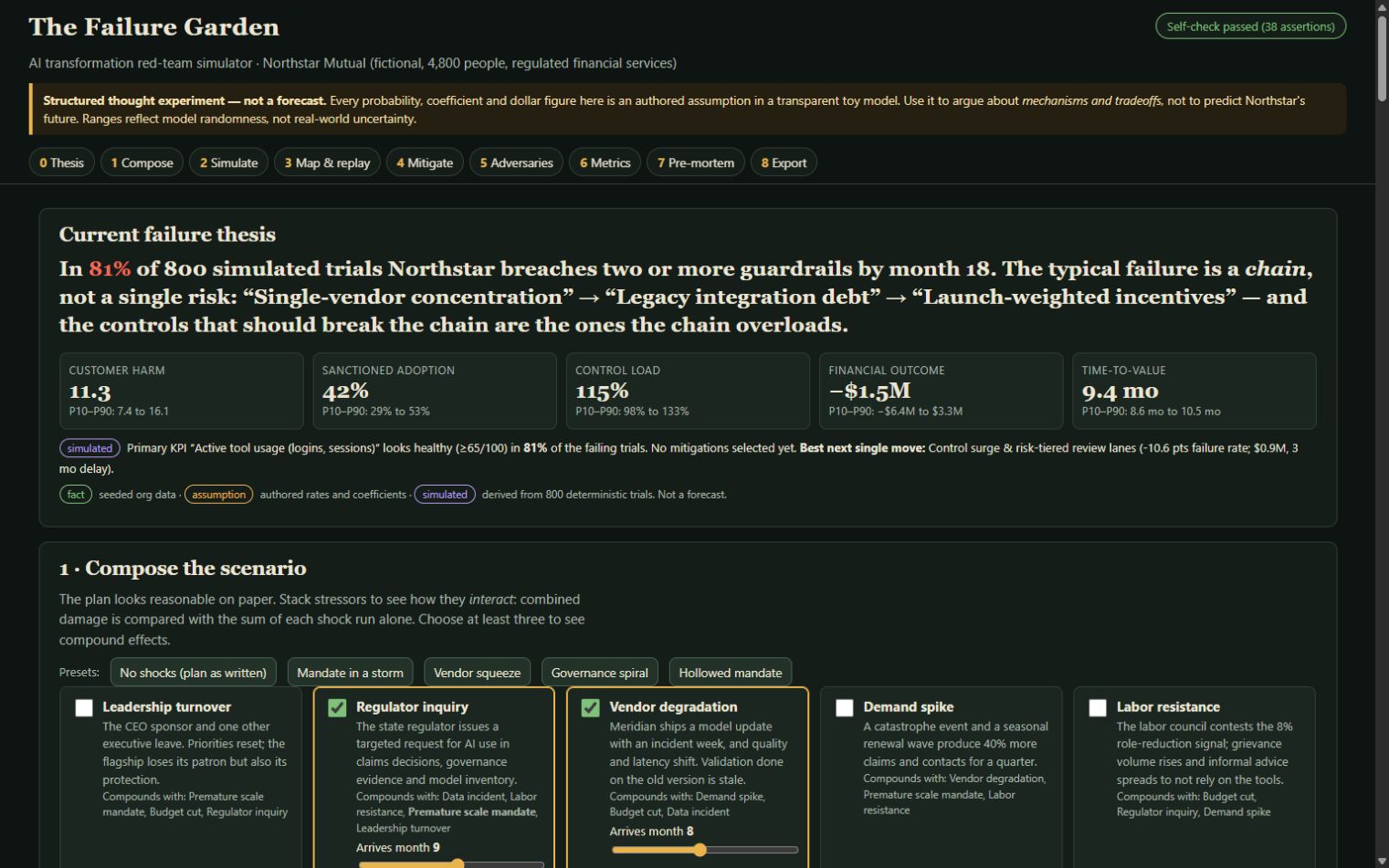
Task: Click the scrollbar down arrow
Action: tap(1382, 861)
